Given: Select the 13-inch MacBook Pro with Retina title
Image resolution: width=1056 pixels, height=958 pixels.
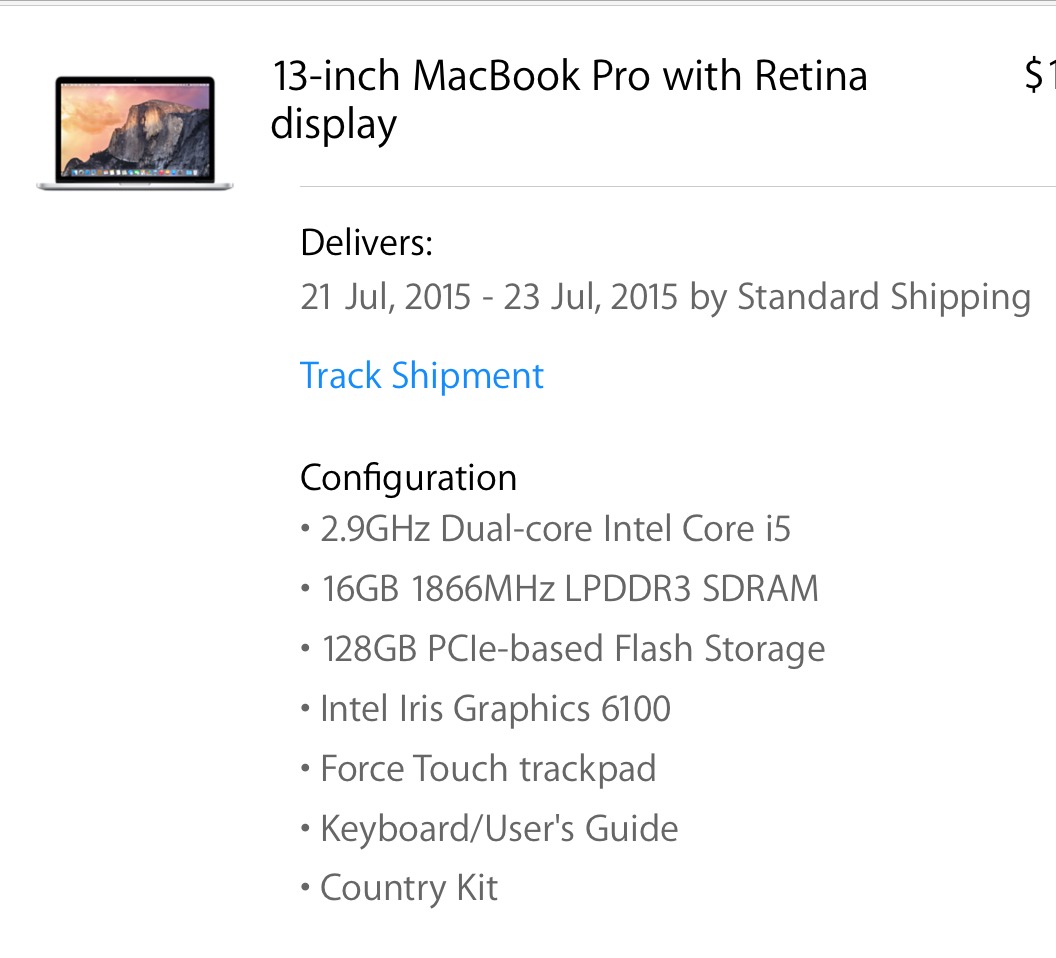Looking at the screenshot, I should [570, 75].
